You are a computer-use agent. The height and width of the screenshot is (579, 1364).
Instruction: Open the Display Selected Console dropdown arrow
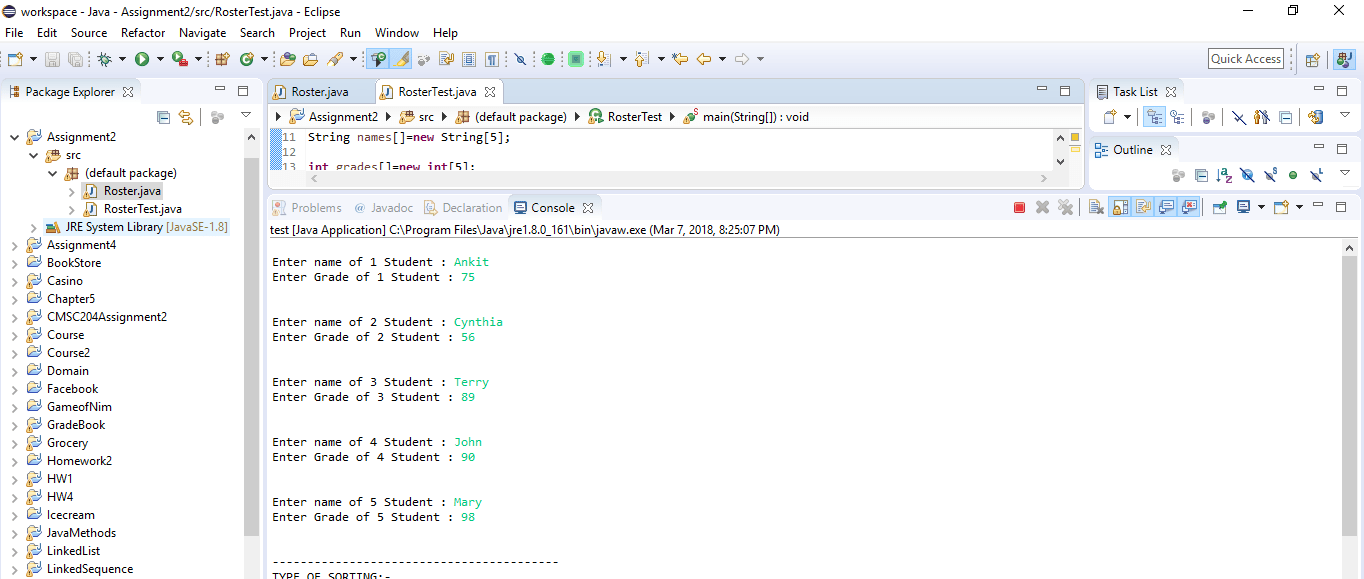(x=1261, y=207)
